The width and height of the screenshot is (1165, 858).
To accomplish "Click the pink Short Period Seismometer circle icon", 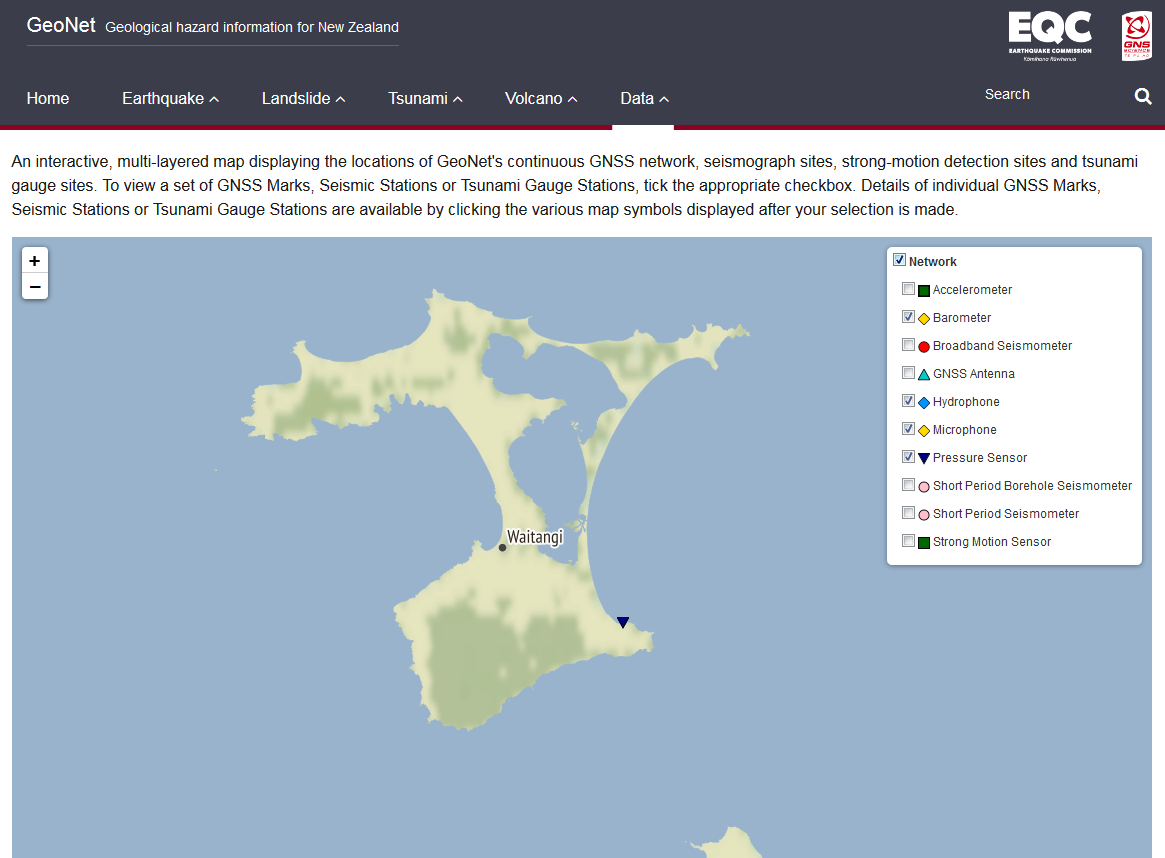I will [924, 515].
